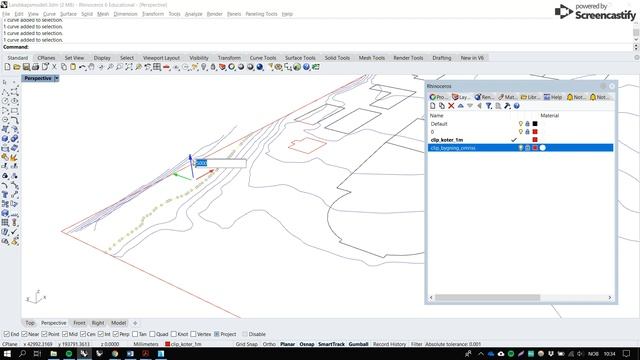Screen dimensions: 640x360
Task: Enable the Knot osnap checkbox
Action: tap(173, 334)
